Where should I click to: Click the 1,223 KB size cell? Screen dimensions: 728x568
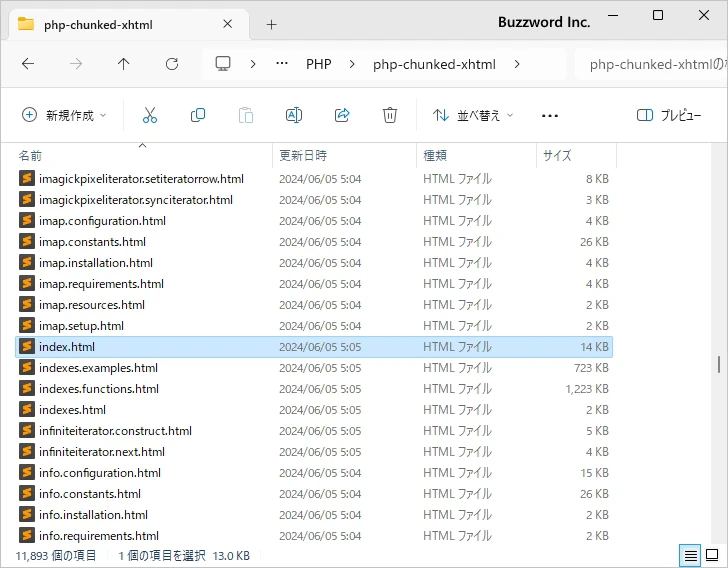tap(586, 389)
